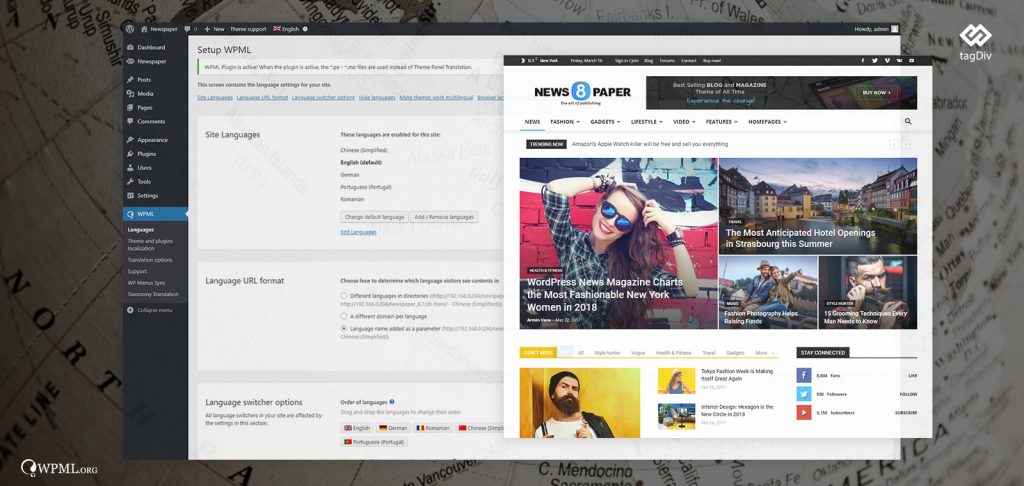Expand the More dropdown in Don't Miss tabs
Viewport: 1024px width, 486px height.
coord(764,353)
